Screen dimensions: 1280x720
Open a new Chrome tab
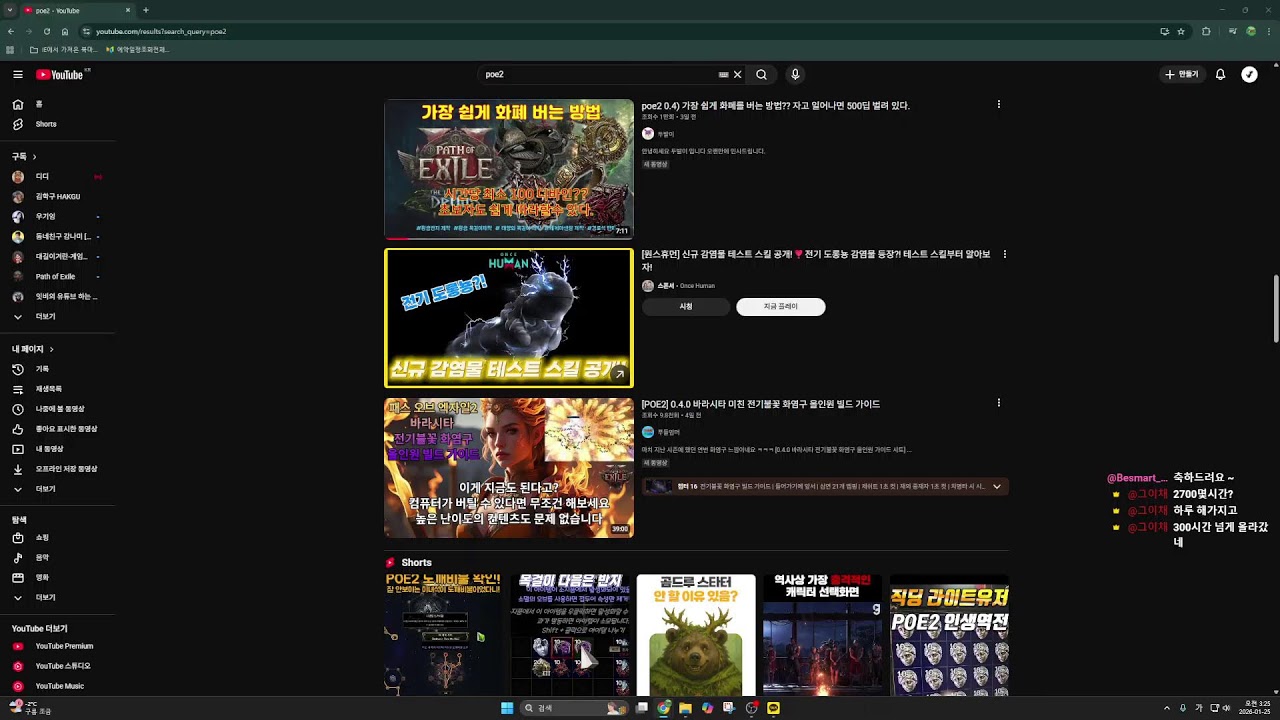click(146, 10)
